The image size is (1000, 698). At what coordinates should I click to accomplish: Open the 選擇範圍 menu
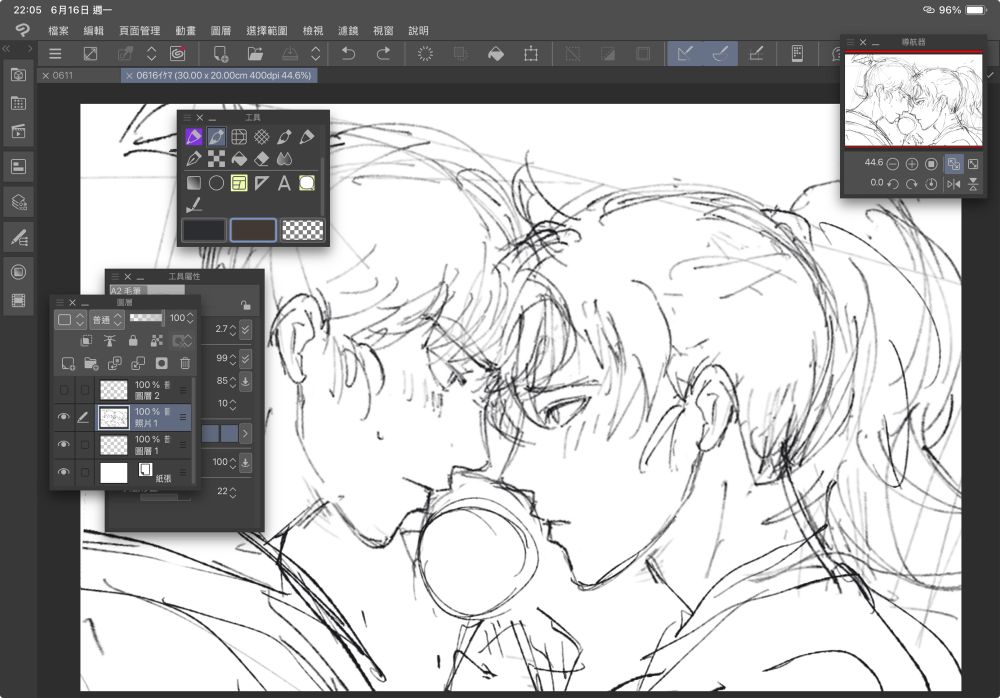click(x=267, y=31)
